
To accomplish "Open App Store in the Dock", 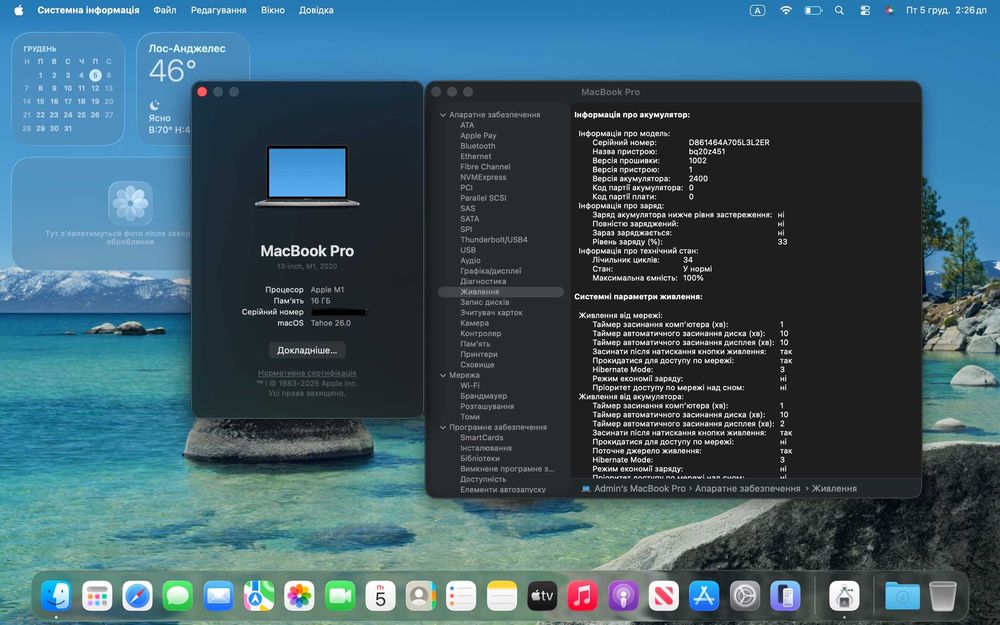I will (x=704, y=596).
